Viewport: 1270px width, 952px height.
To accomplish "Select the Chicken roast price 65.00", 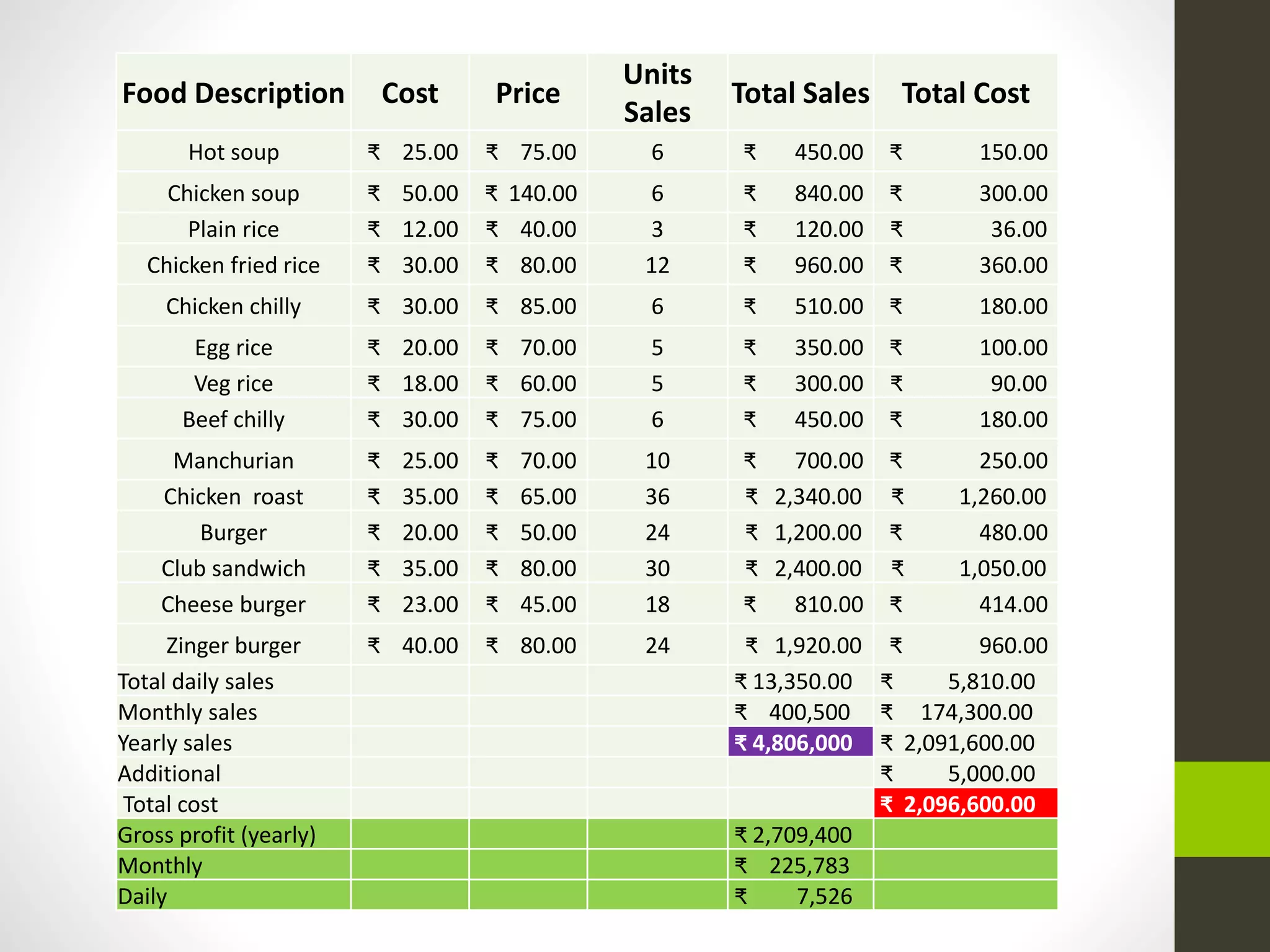I will pos(548,496).
